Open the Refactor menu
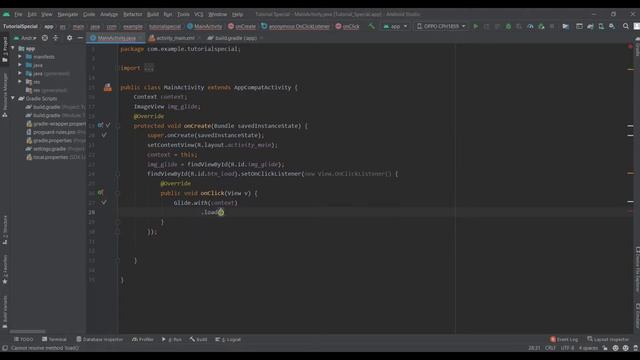 pyautogui.click(x=133, y=14)
